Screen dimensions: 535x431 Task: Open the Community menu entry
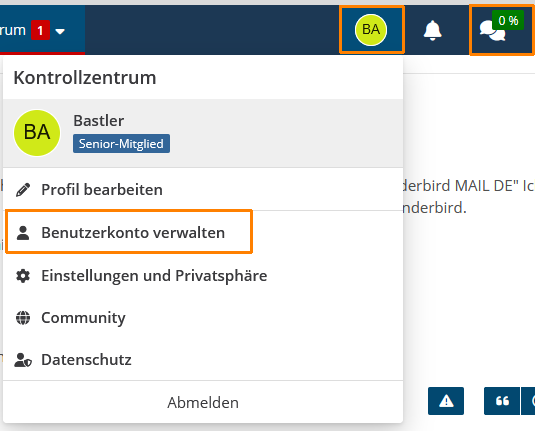[x=203, y=318]
